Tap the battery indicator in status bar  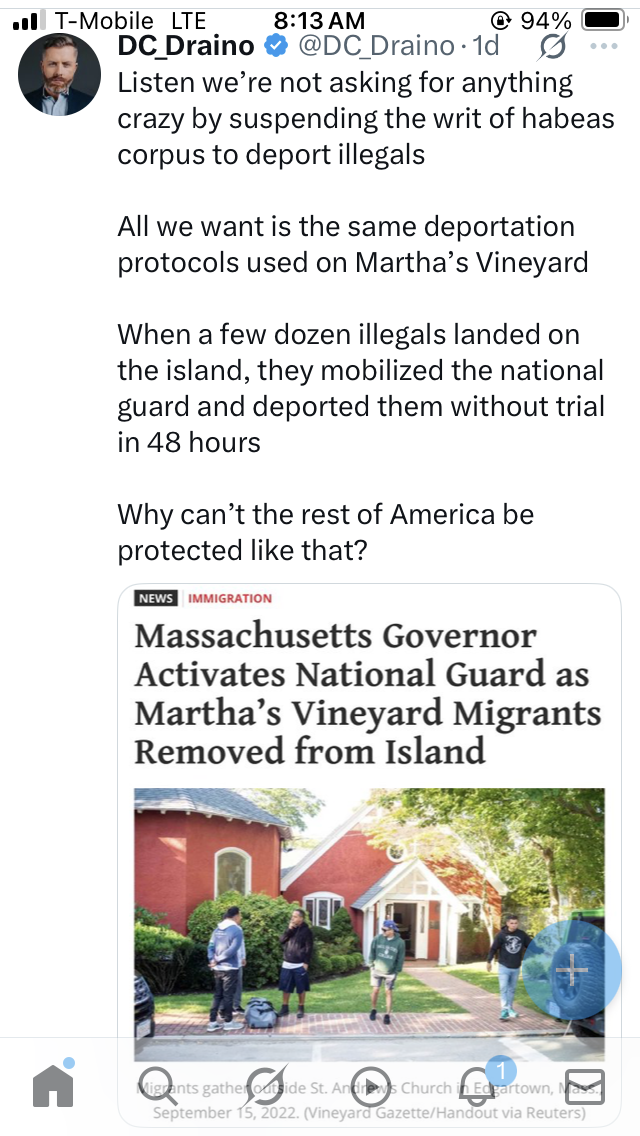point(602,20)
